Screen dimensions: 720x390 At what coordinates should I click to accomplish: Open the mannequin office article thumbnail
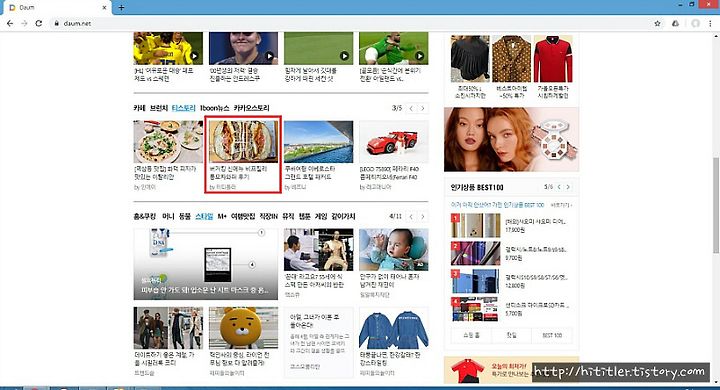pyautogui.click(x=319, y=249)
